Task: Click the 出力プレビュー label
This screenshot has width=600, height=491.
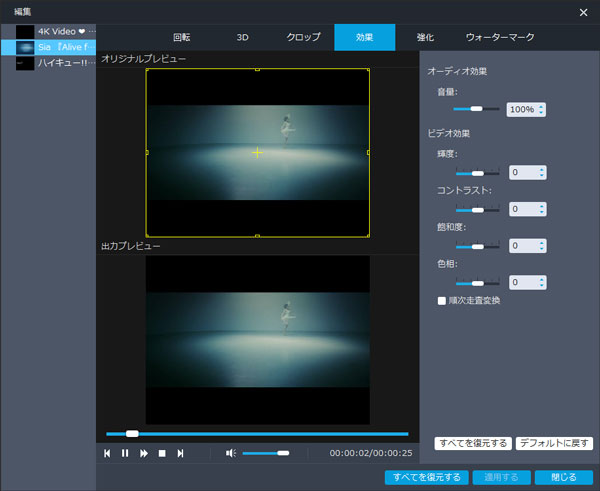Action: 130,246
